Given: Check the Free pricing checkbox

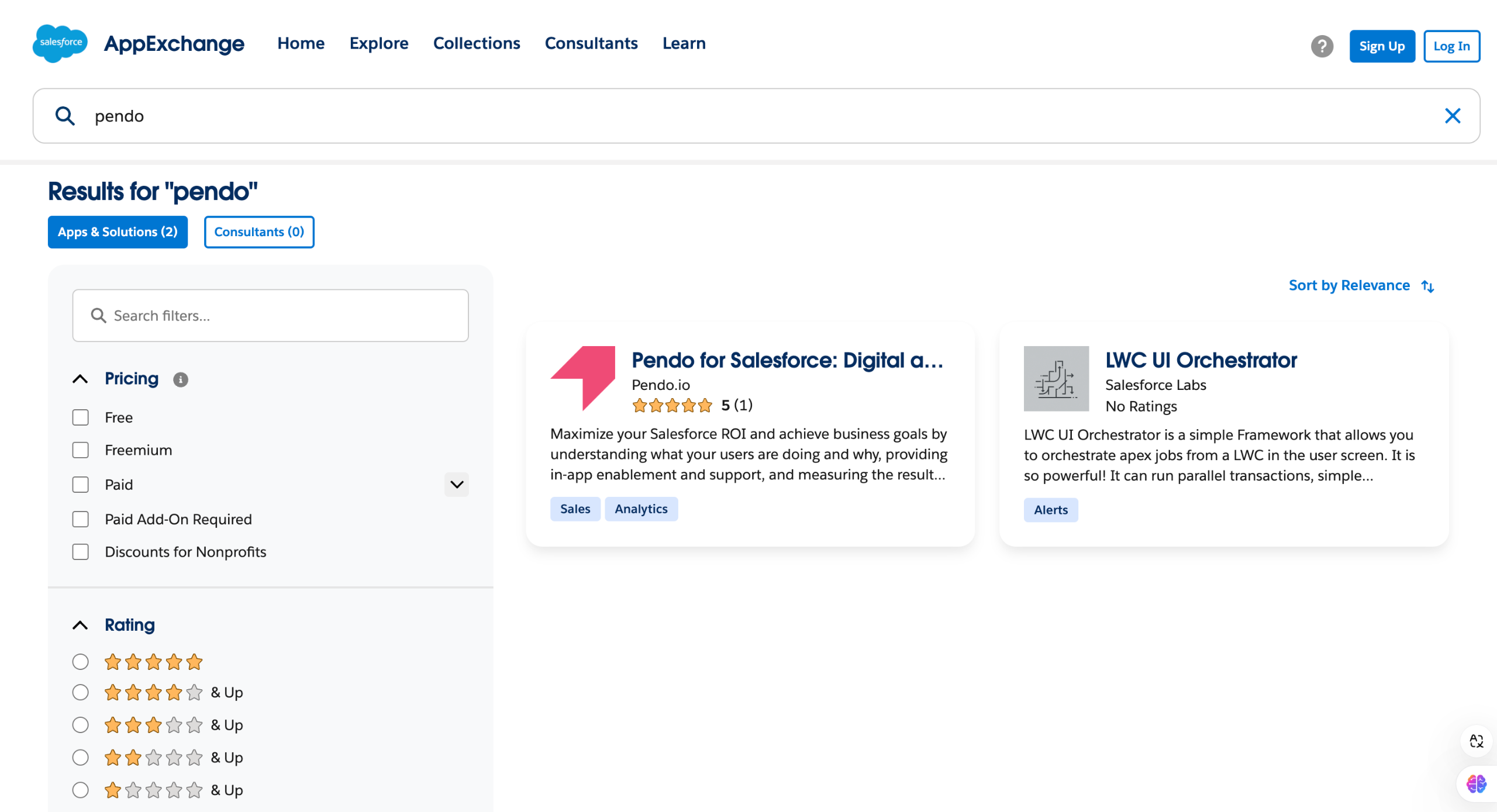Looking at the screenshot, I should point(81,417).
